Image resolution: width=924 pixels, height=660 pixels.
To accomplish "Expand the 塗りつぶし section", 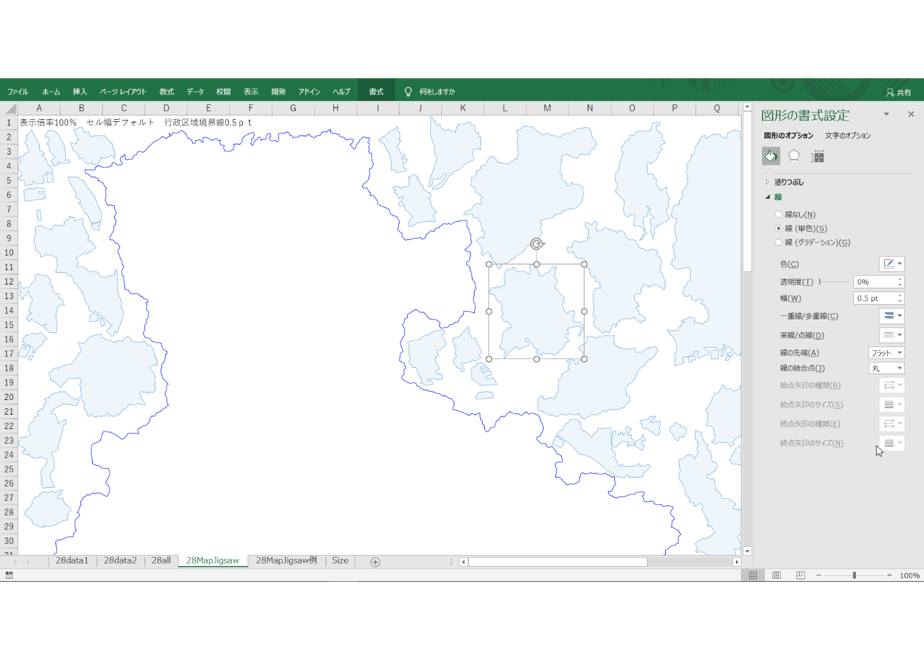I will pos(767,182).
